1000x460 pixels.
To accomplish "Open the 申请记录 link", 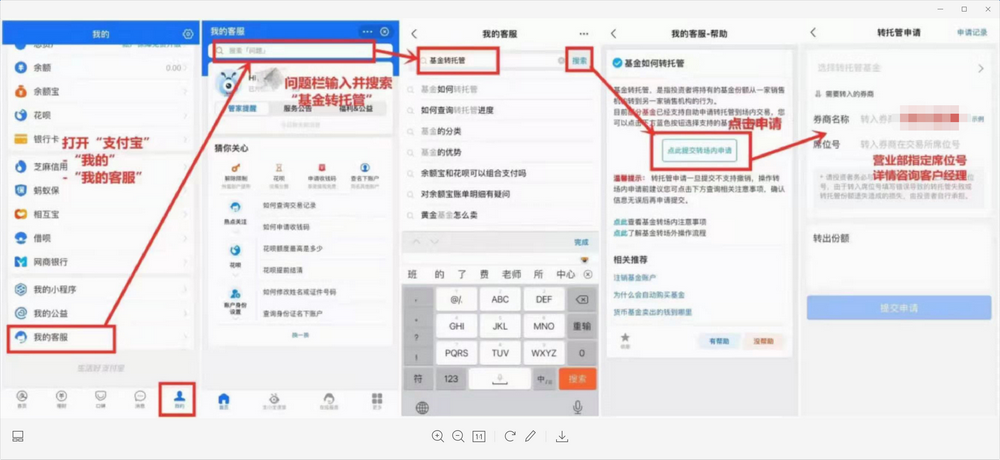I will [972, 33].
